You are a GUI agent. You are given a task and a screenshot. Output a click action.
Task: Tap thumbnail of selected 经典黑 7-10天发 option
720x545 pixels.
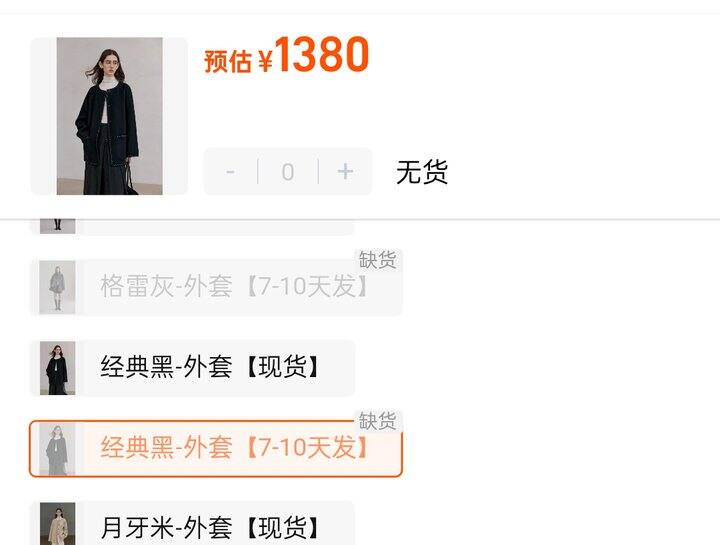[57, 449]
